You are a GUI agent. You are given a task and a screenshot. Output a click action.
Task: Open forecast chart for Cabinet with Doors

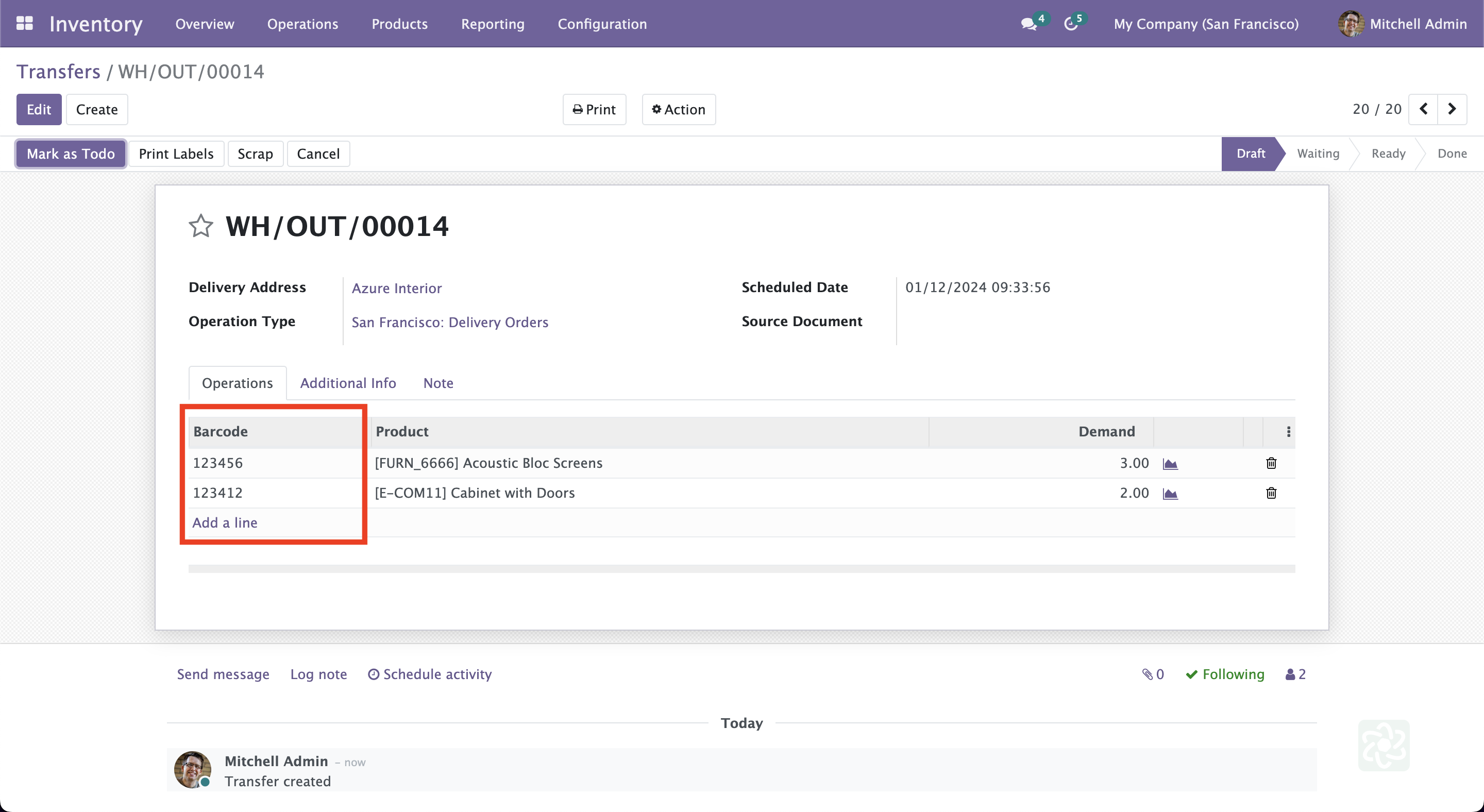[1170, 494]
